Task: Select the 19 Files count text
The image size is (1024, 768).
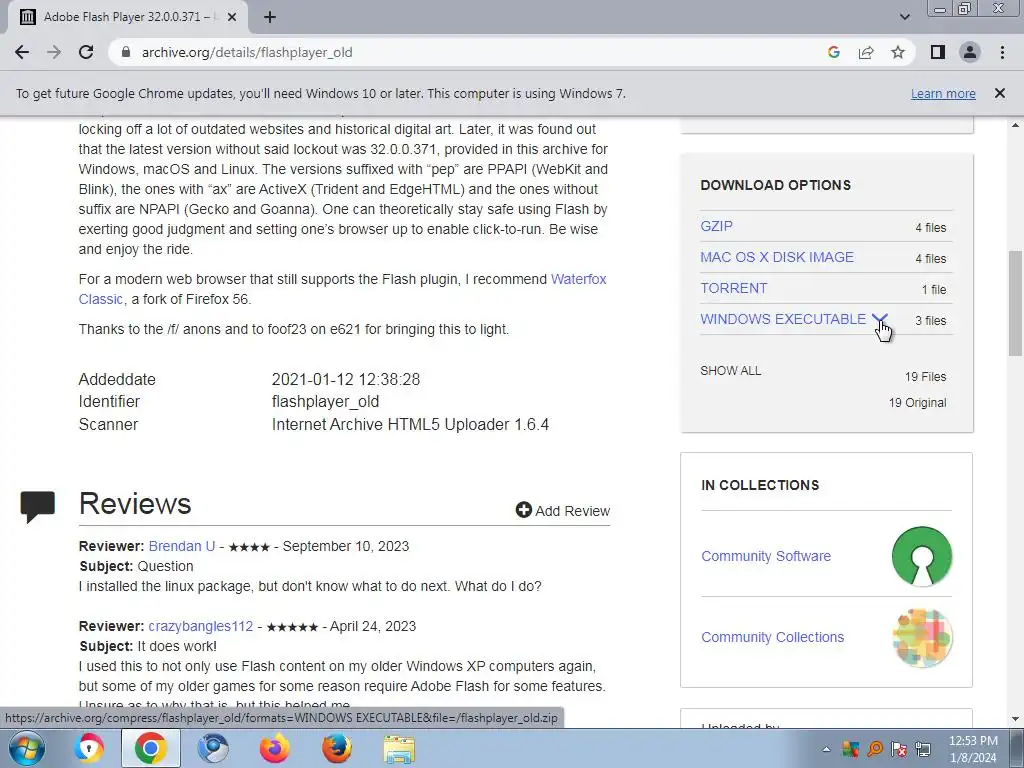Action: [925, 377]
